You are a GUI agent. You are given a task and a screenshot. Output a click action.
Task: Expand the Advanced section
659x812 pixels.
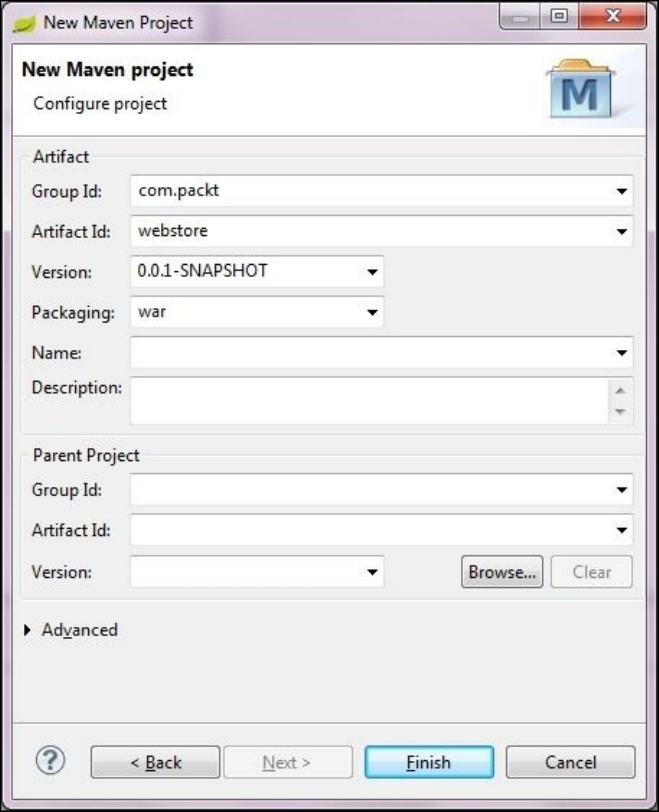[x=28, y=630]
